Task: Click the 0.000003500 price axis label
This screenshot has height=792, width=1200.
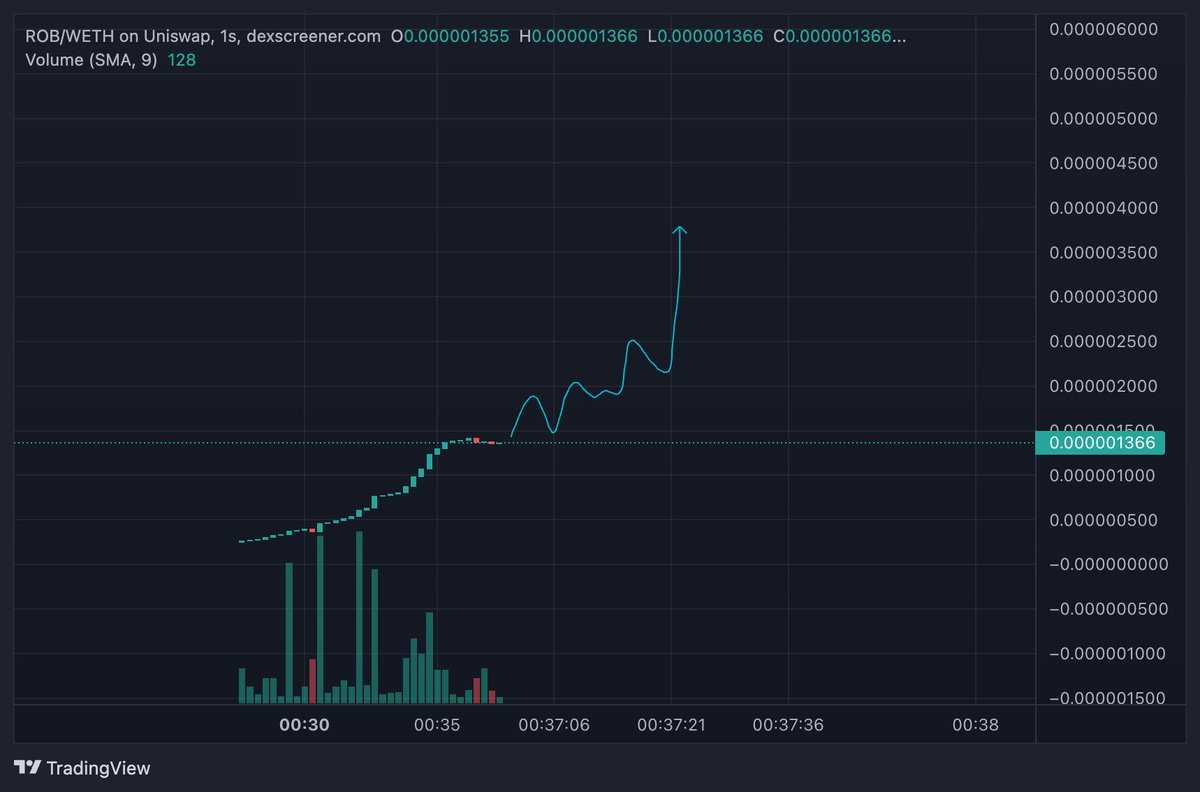Action: pyautogui.click(x=1103, y=252)
